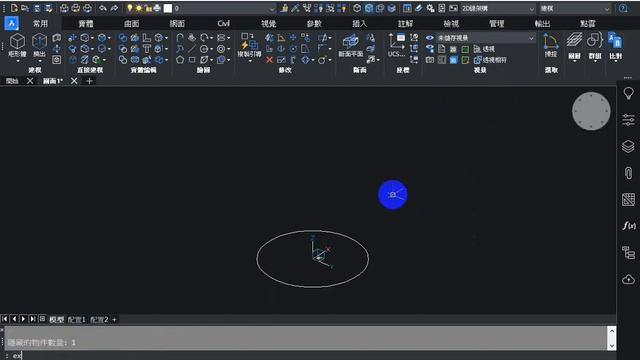Toggle the layer lightbulb on/off icon
640x360 pixels.
pyautogui.click(x=130, y=8)
